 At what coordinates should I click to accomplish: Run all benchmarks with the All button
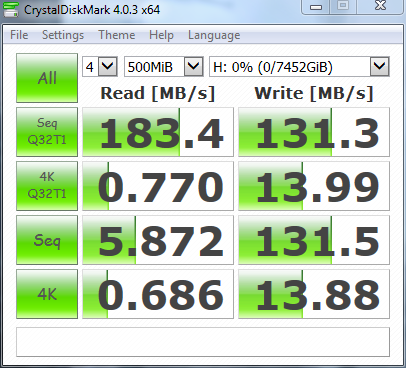(x=47, y=78)
